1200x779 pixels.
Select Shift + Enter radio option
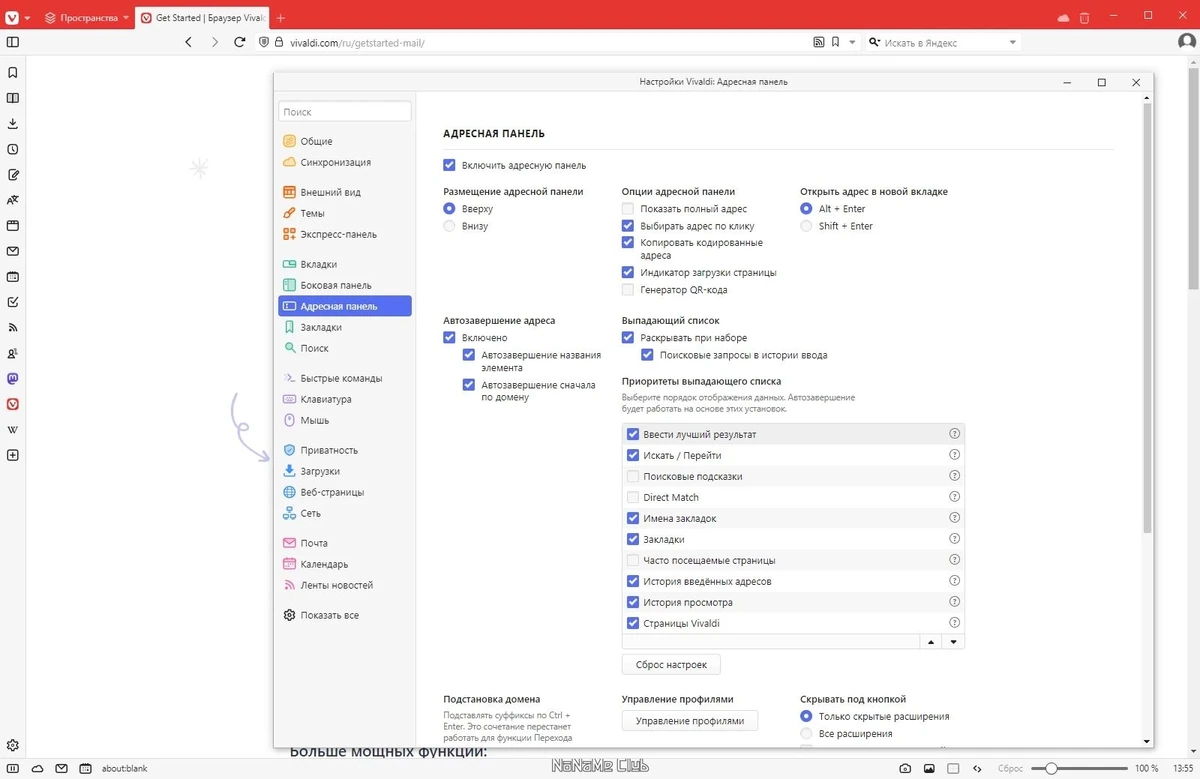807,226
